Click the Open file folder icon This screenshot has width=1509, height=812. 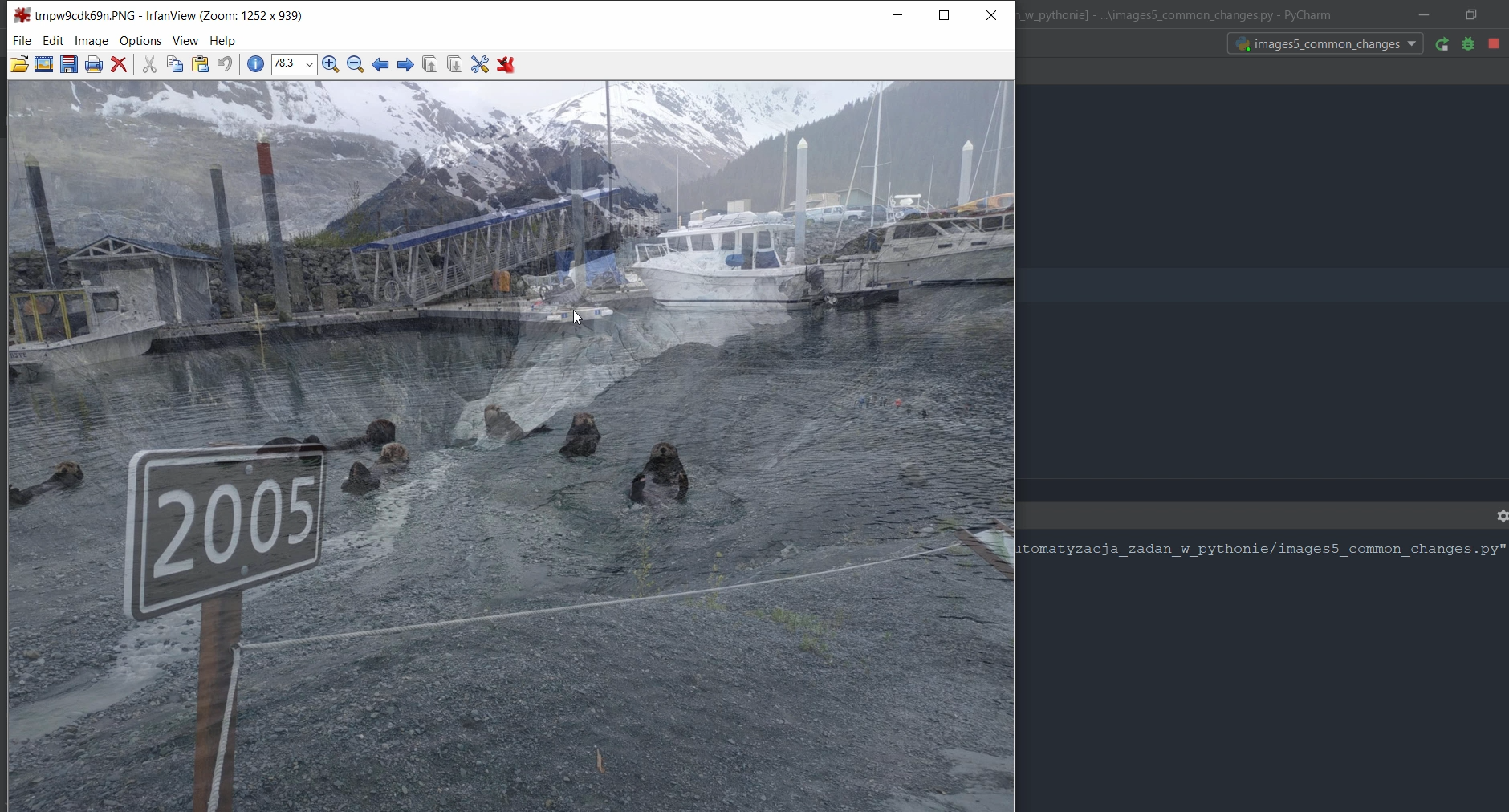(x=18, y=65)
